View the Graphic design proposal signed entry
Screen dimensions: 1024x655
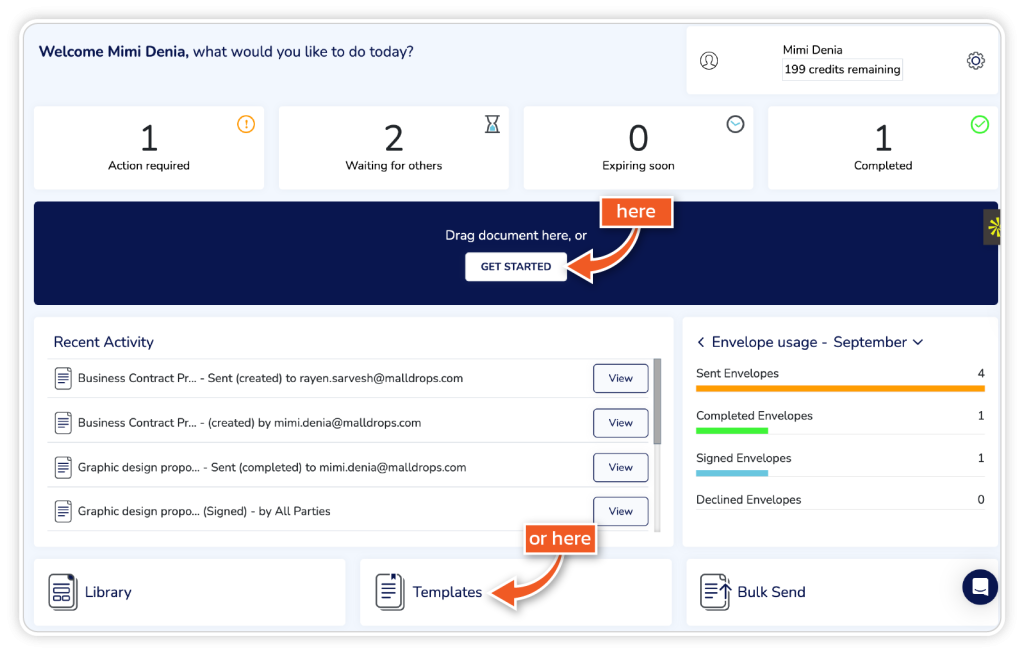coord(620,511)
